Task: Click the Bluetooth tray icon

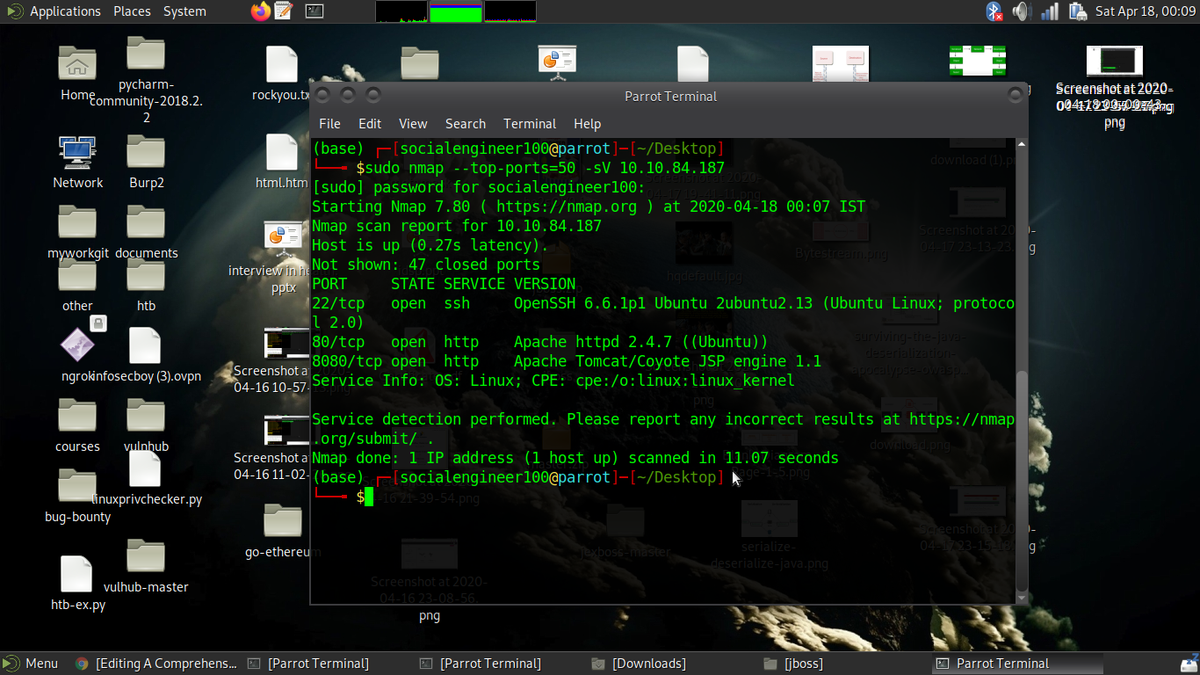Action: [x=995, y=11]
